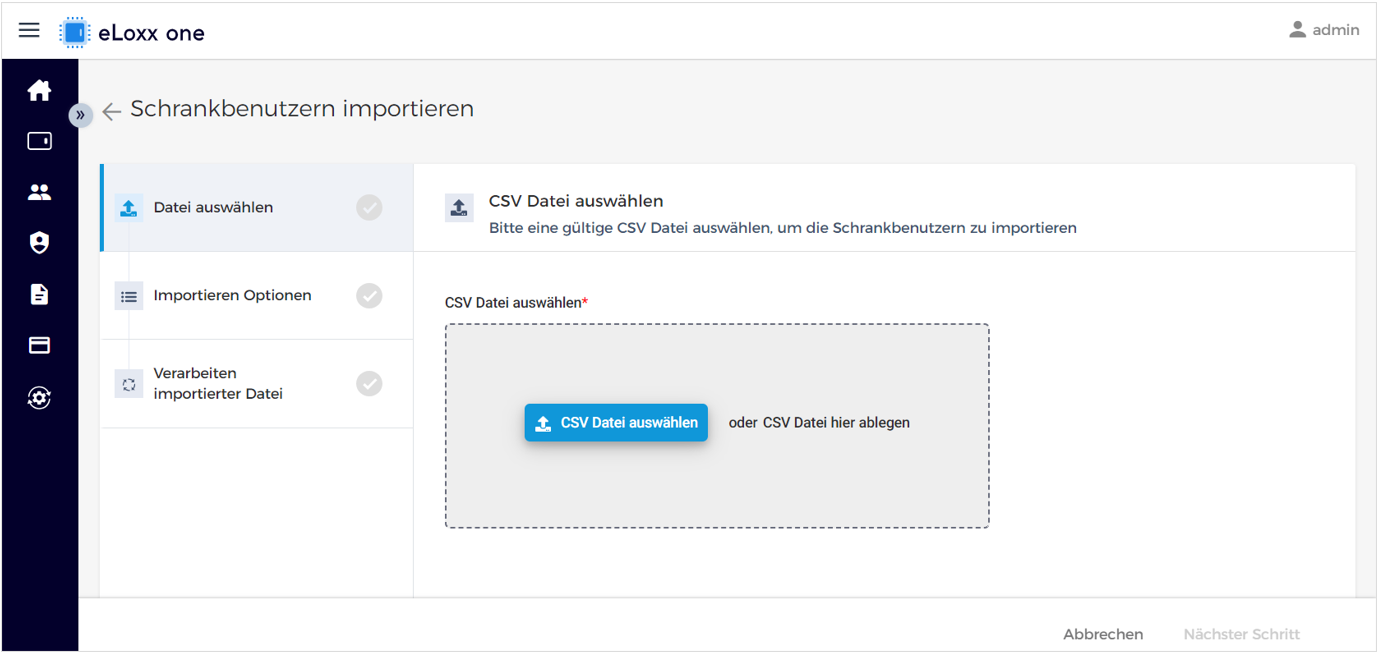Image resolution: width=1378 pixels, height=653 pixels.
Task: Expand the sidebar with double-chevron button
Action: click(80, 115)
